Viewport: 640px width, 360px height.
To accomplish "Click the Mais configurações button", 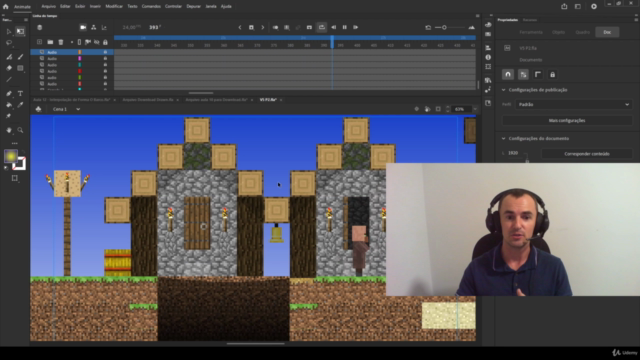I will [x=567, y=120].
